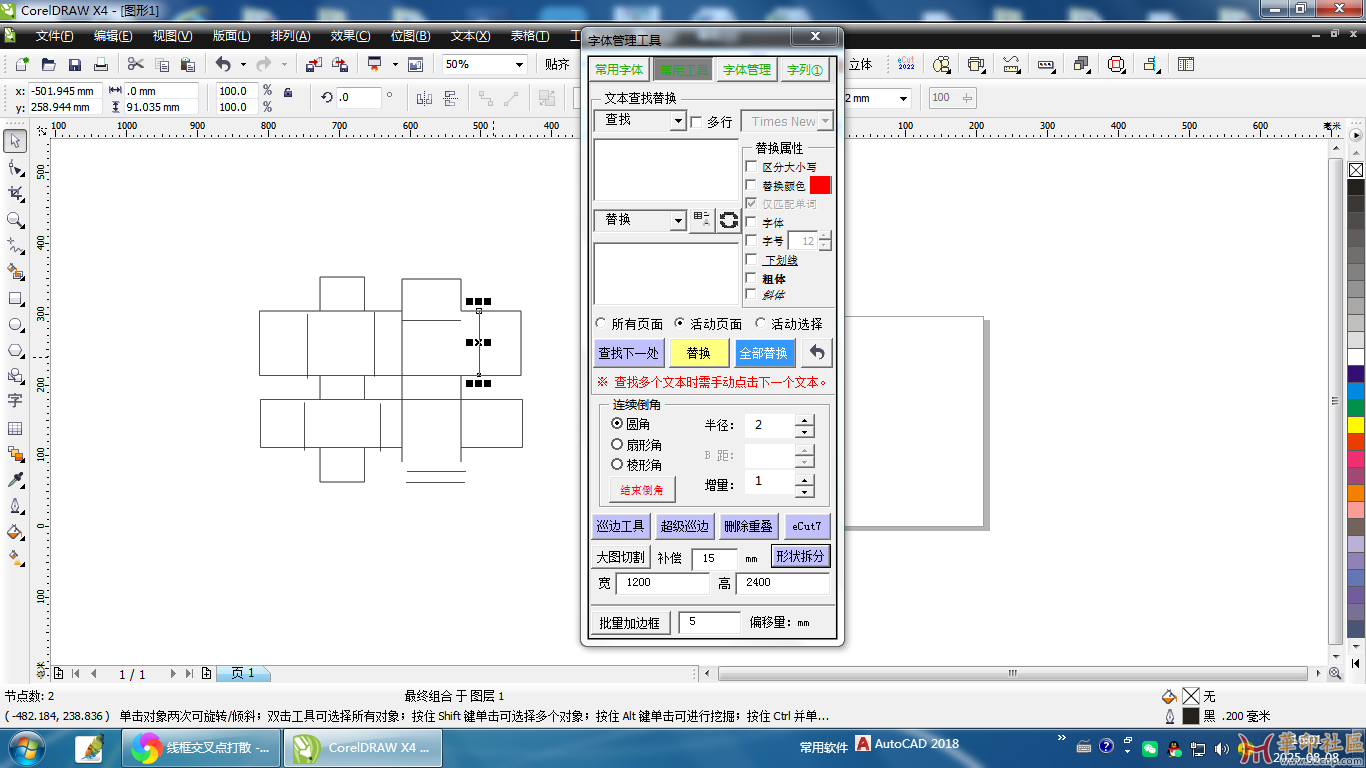This screenshot has height=768, width=1366.
Task: Tick the 下划线 checkbox
Action: (x=751, y=259)
